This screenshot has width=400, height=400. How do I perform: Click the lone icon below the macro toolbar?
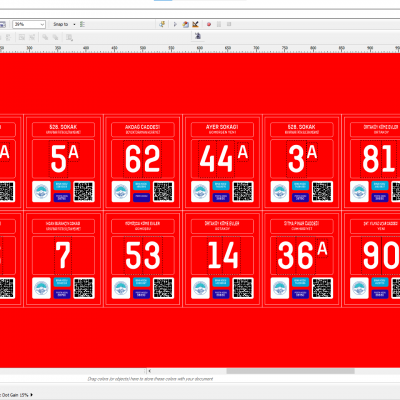(x=198, y=36)
